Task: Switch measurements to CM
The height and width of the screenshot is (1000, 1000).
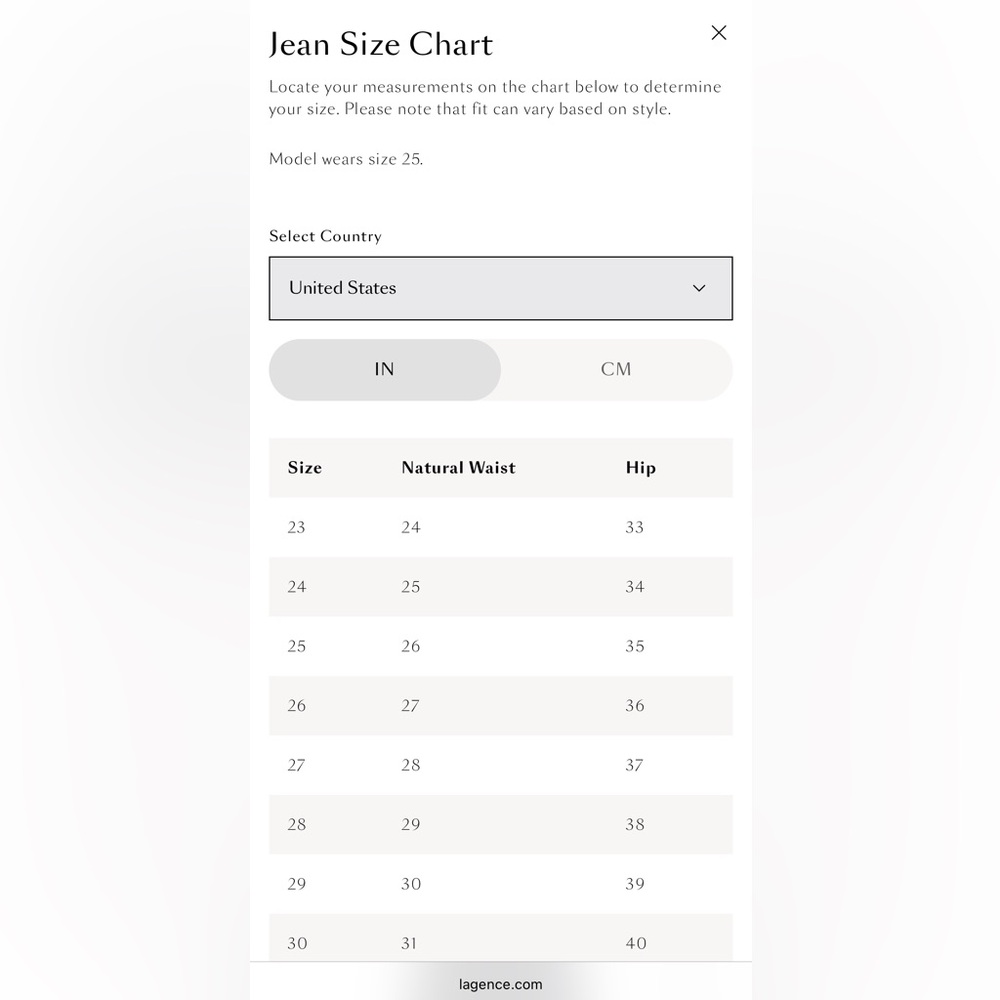Action: (616, 369)
